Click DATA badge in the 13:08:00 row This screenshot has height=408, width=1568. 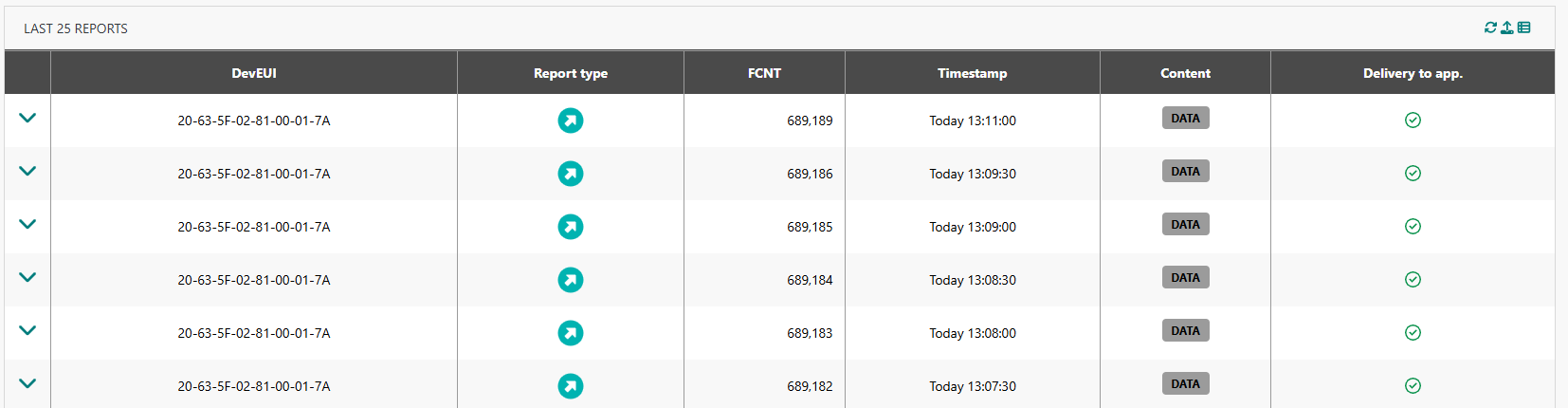(x=1185, y=331)
